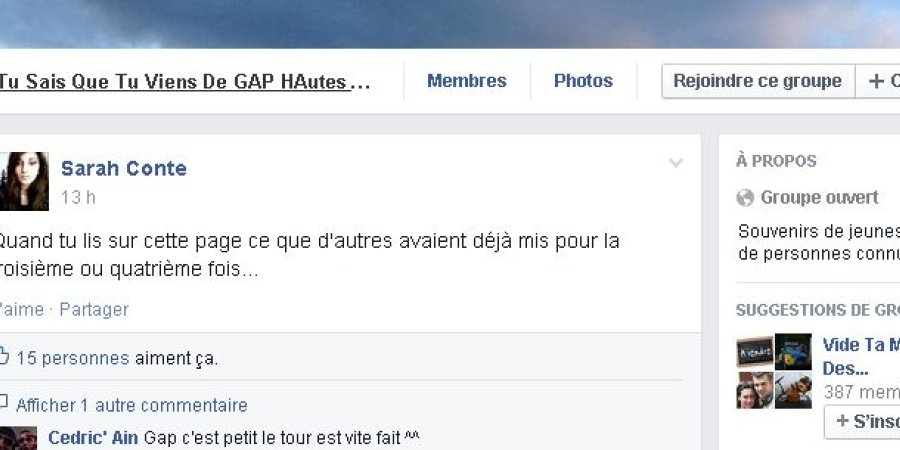Expand Afficher 1 autre commentaire
The image size is (900, 450).
[131, 405]
